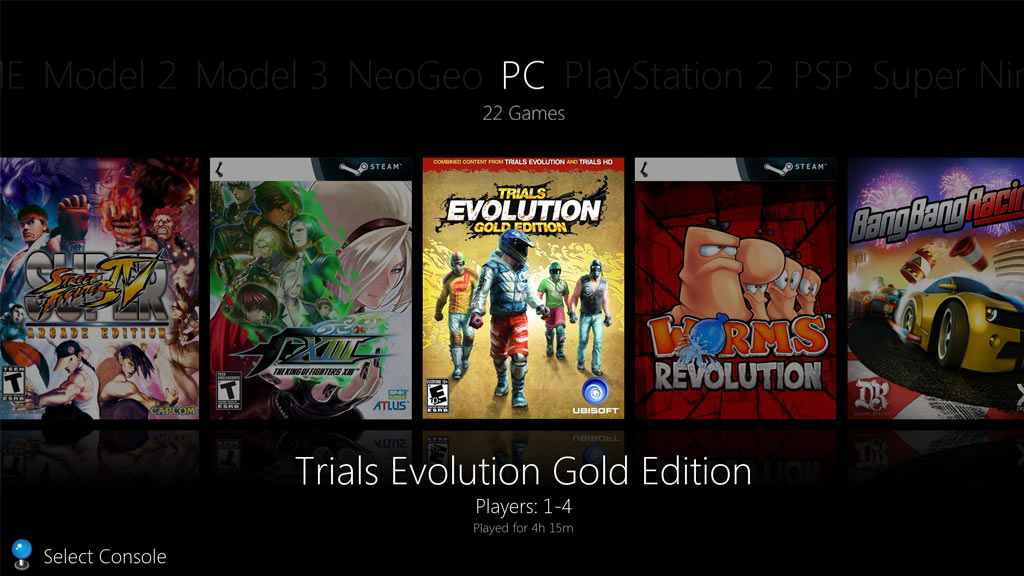Image resolution: width=1024 pixels, height=576 pixels.
Task: Click the Ubisoft logo on Trials cover
Action: click(595, 396)
